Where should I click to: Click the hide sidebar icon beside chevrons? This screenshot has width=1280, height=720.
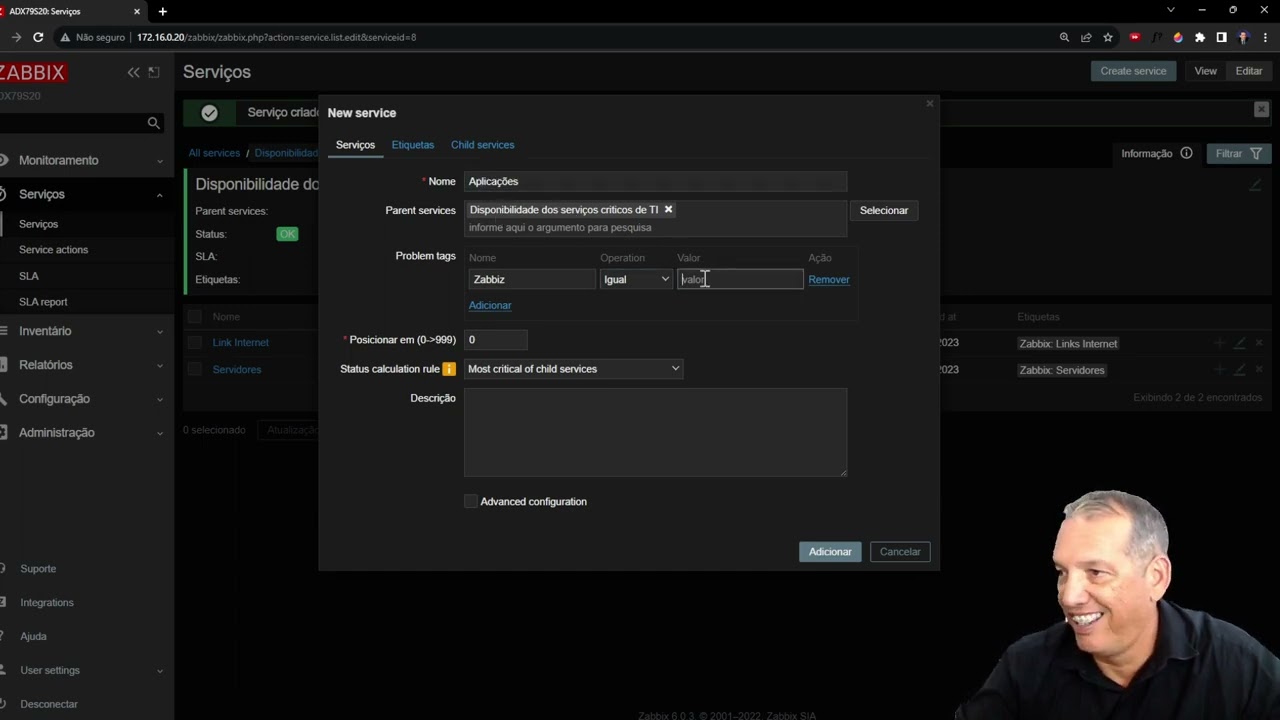(154, 72)
